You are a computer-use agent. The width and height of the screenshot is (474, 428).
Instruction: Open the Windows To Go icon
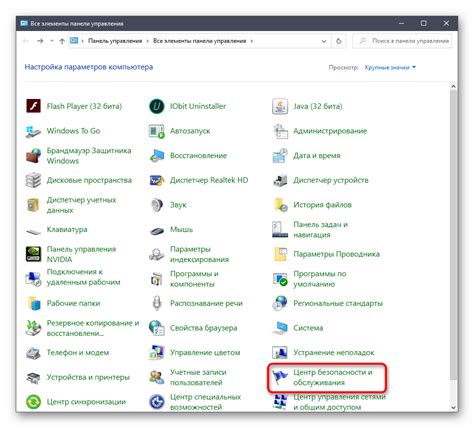coord(33,131)
